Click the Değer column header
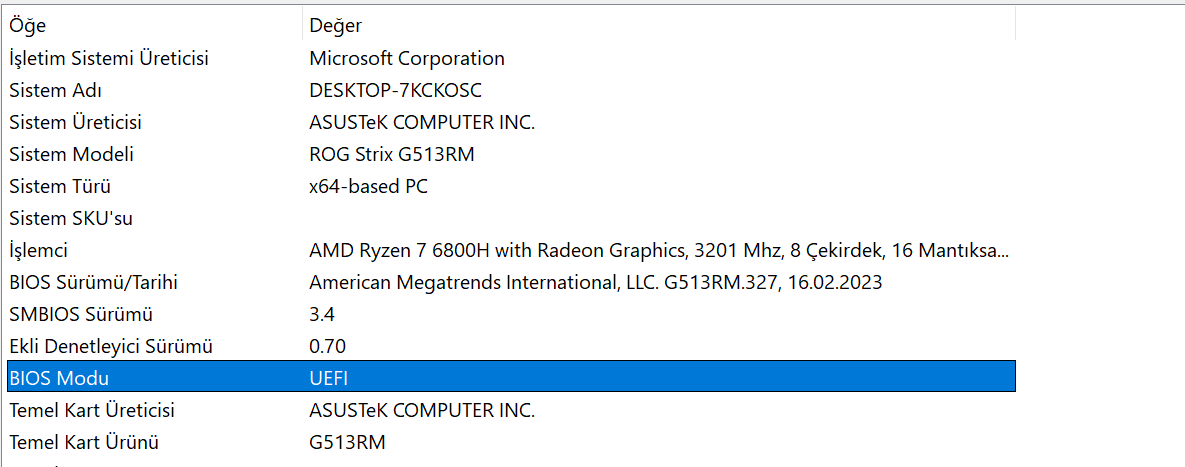This screenshot has height=467, width=1185. (336, 25)
